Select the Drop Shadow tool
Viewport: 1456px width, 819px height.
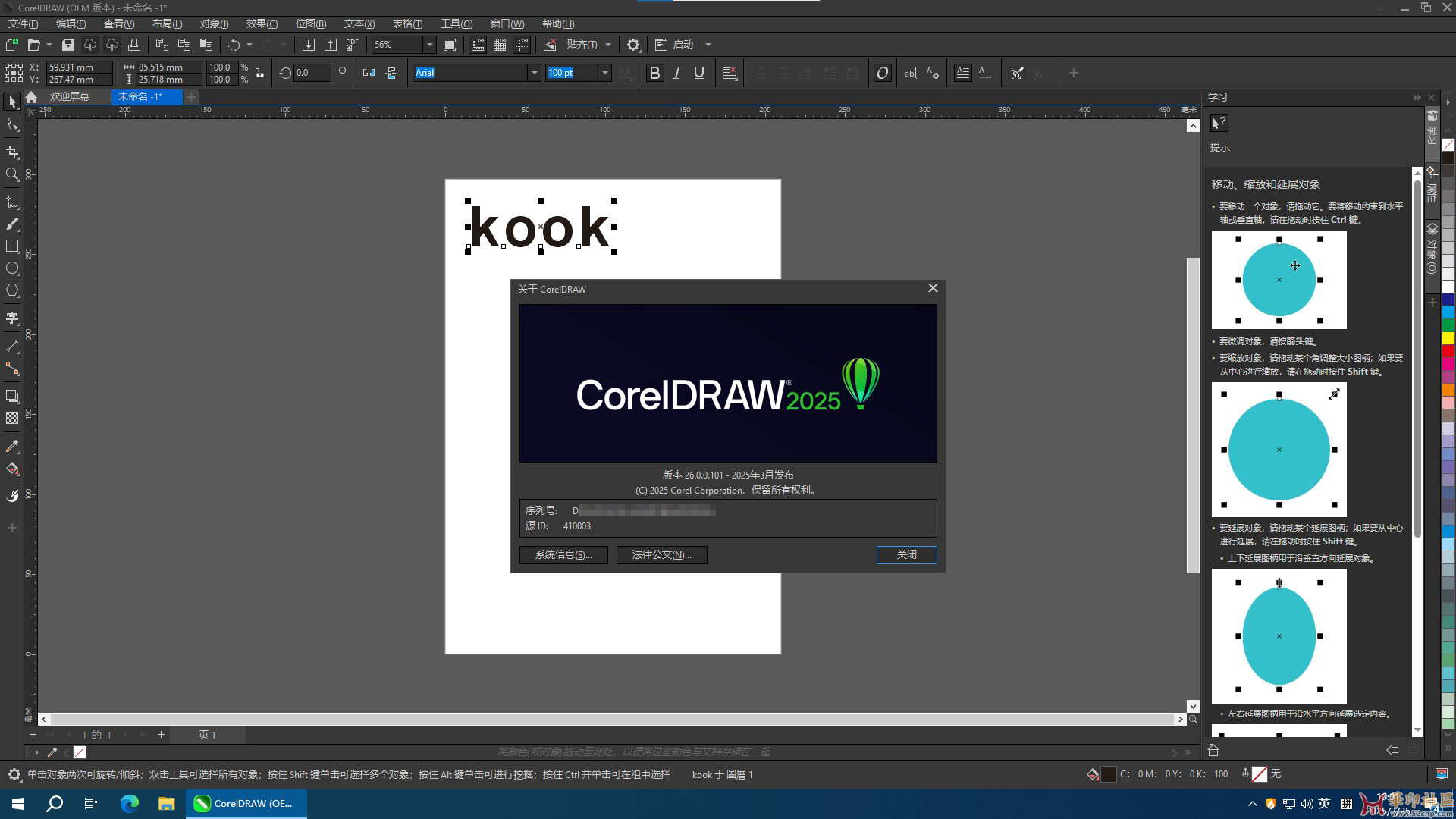coord(12,396)
